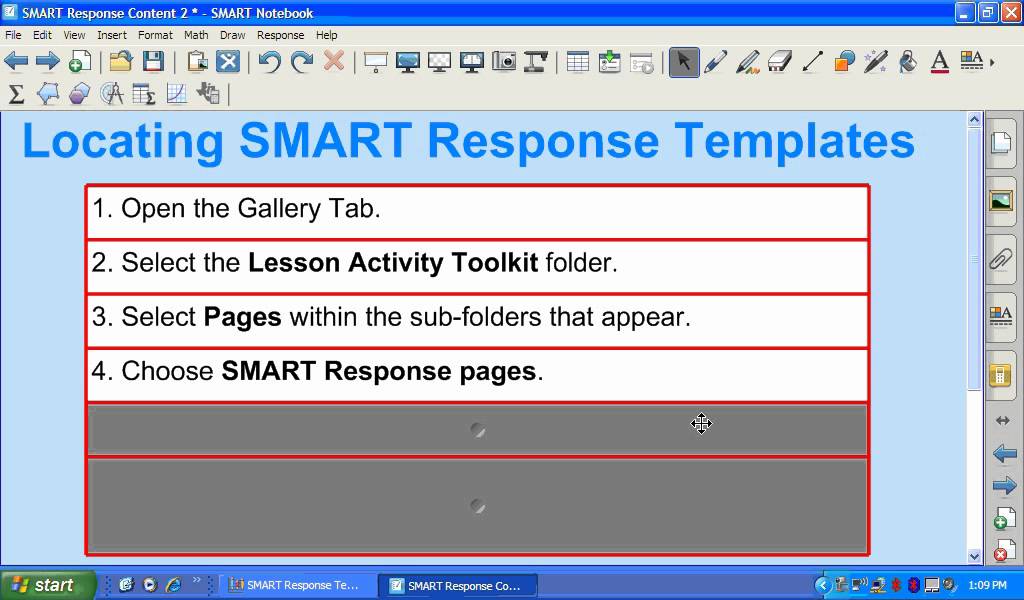This screenshot has height=600, width=1024.
Task: Go to next page using toolbar forward arrow
Action: pyautogui.click(x=48, y=62)
